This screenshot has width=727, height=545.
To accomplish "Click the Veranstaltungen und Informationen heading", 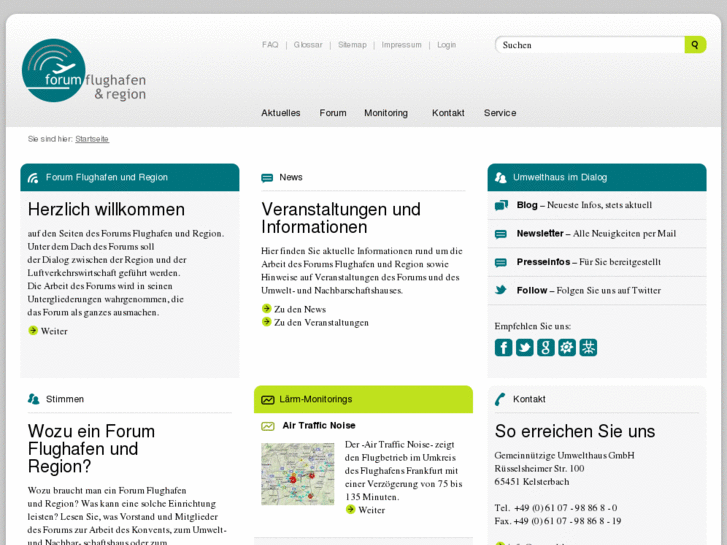I will [341, 218].
